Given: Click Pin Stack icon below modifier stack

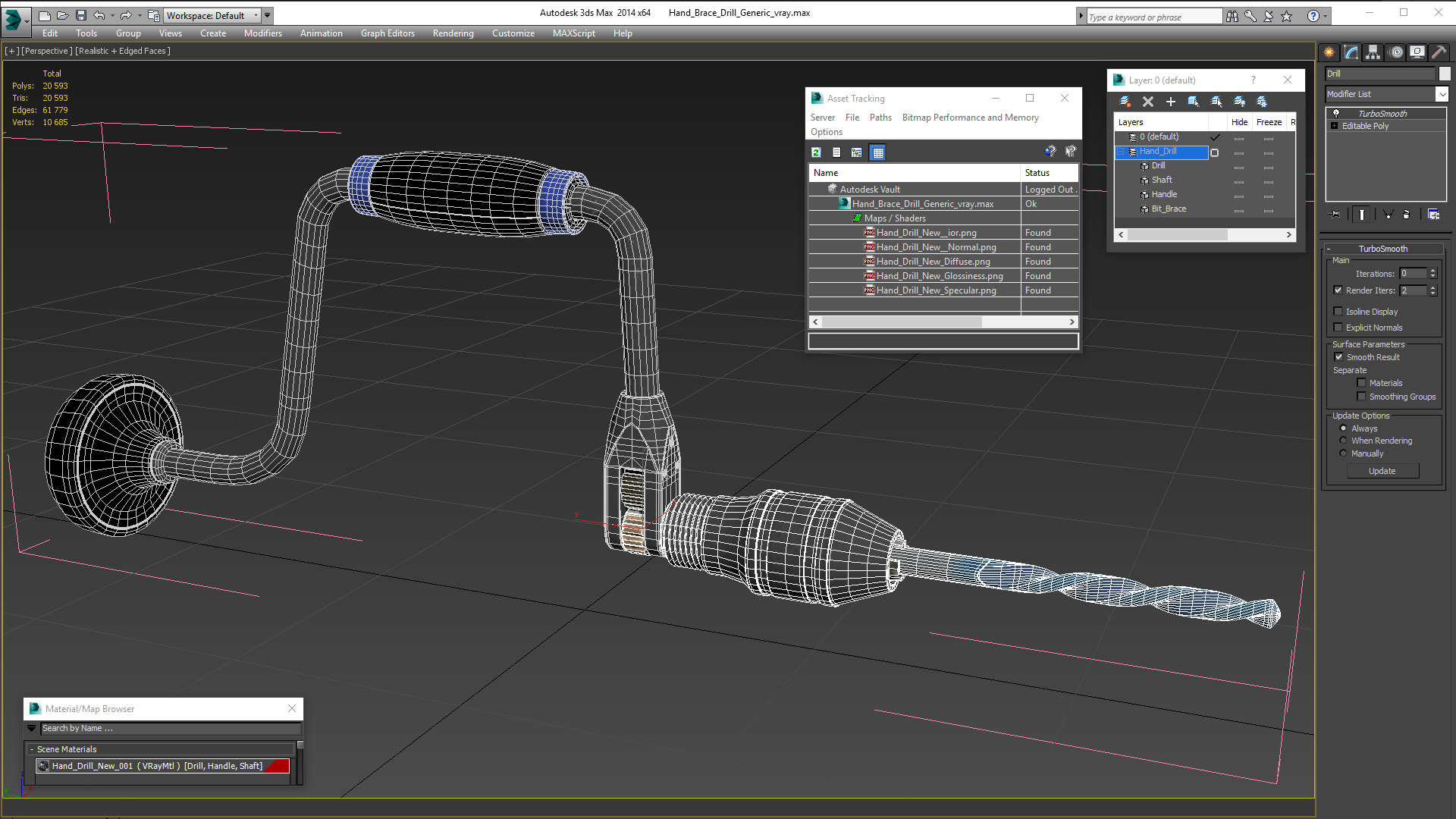Looking at the screenshot, I should click(1335, 215).
